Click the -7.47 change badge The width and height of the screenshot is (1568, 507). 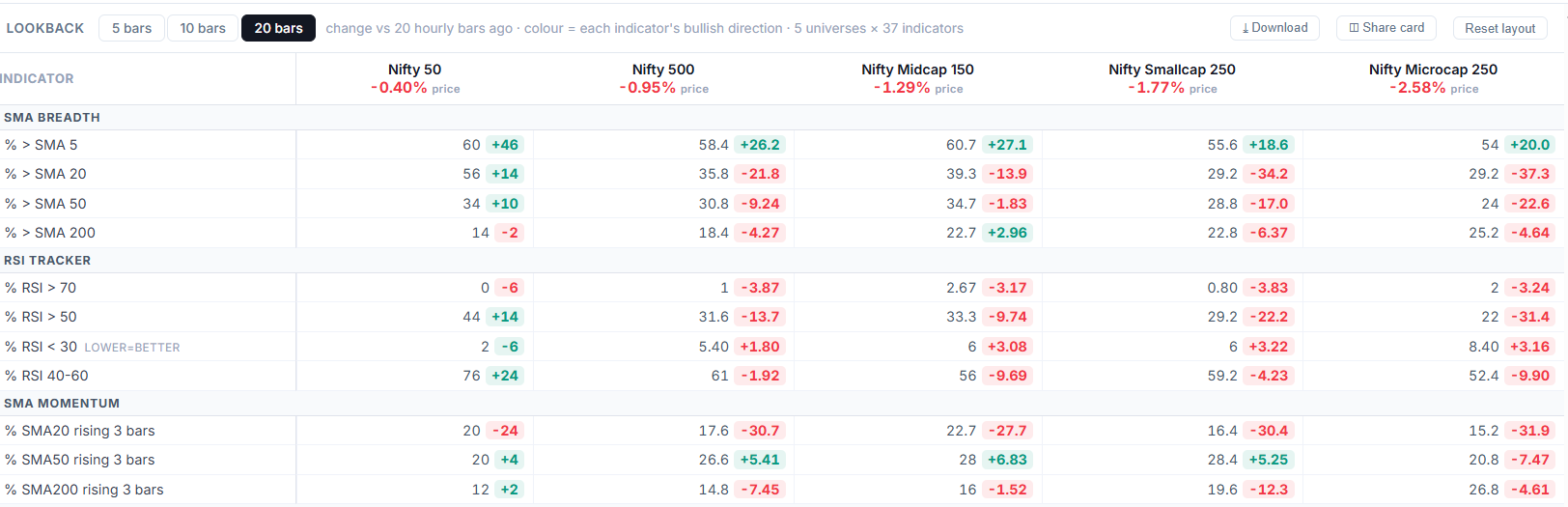pyautogui.click(x=1530, y=460)
